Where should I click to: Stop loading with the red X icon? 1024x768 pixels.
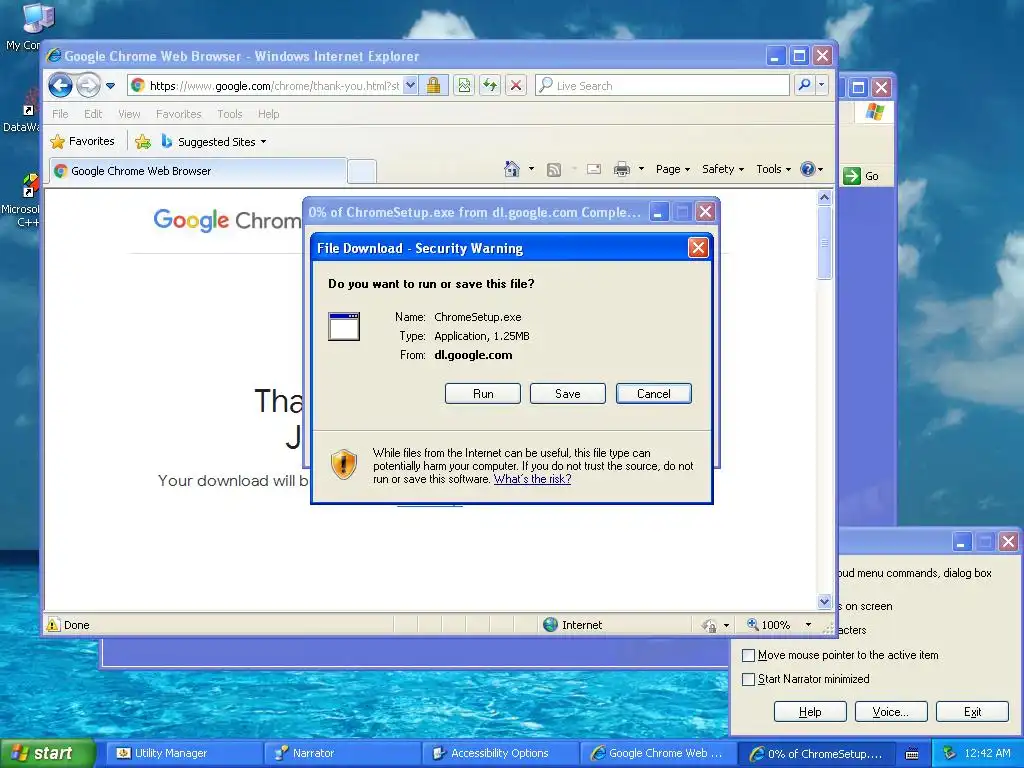[516, 85]
